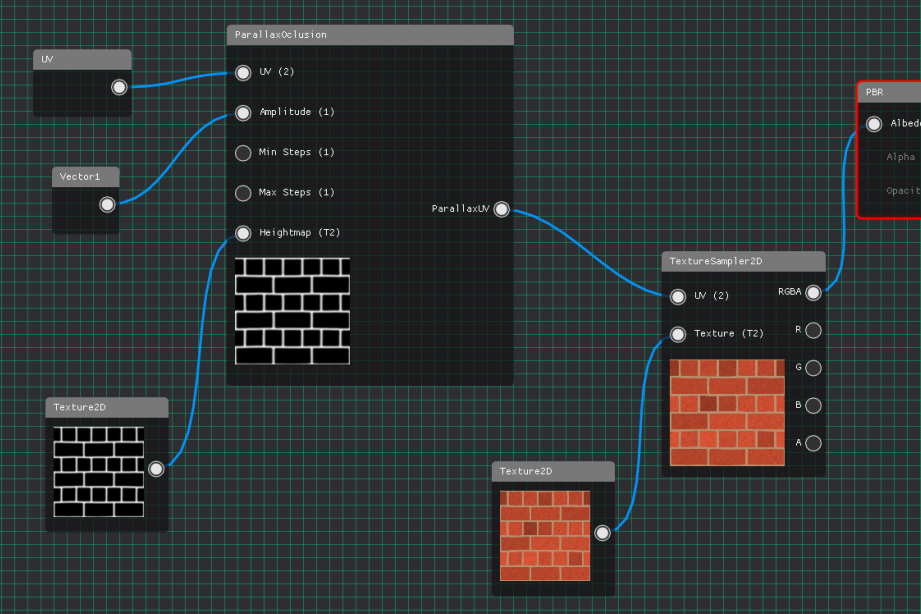Select the ParallaxUV output port
The image size is (921, 614).
click(501, 209)
